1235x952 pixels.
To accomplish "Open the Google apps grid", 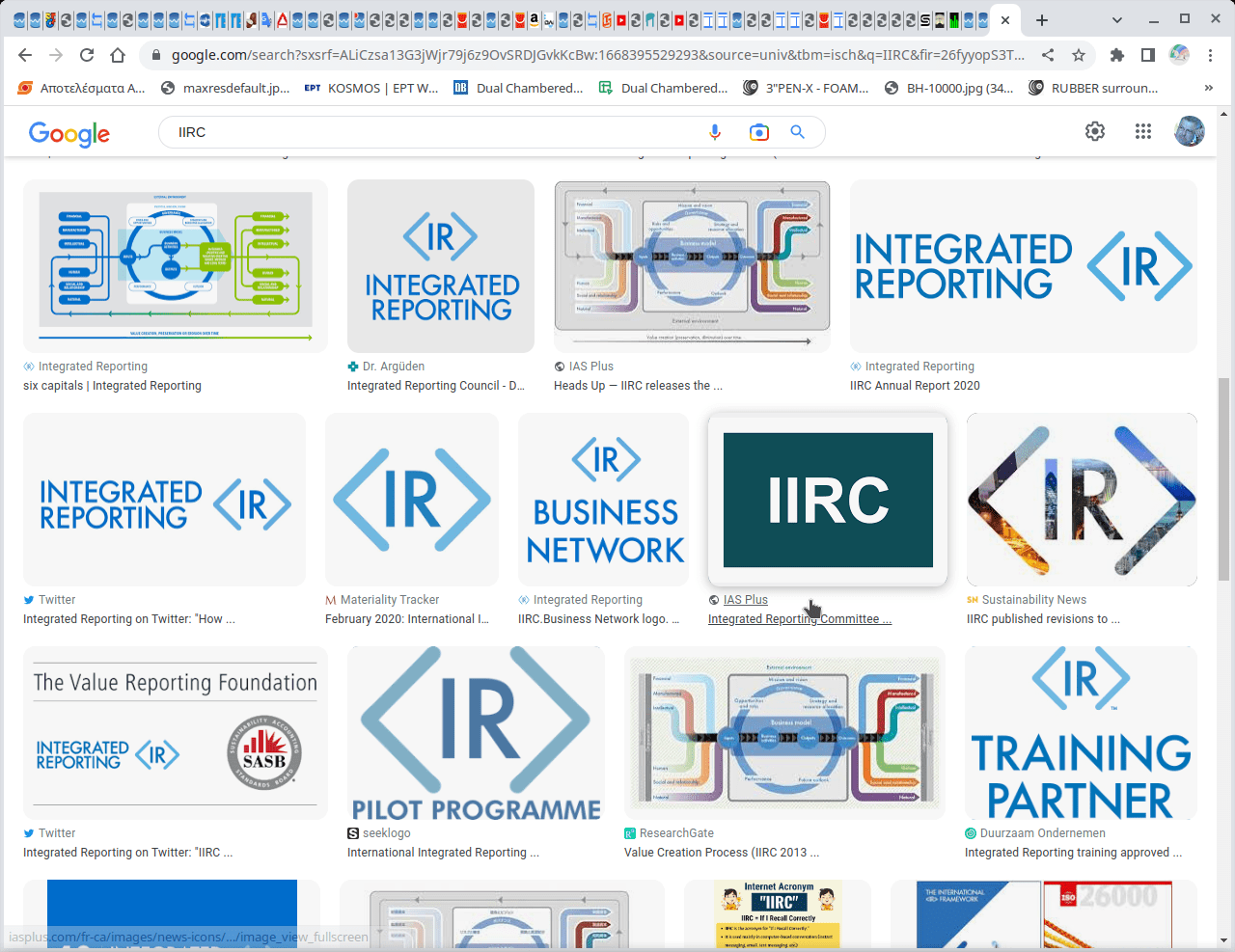I will pyautogui.click(x=1143, y=131).
